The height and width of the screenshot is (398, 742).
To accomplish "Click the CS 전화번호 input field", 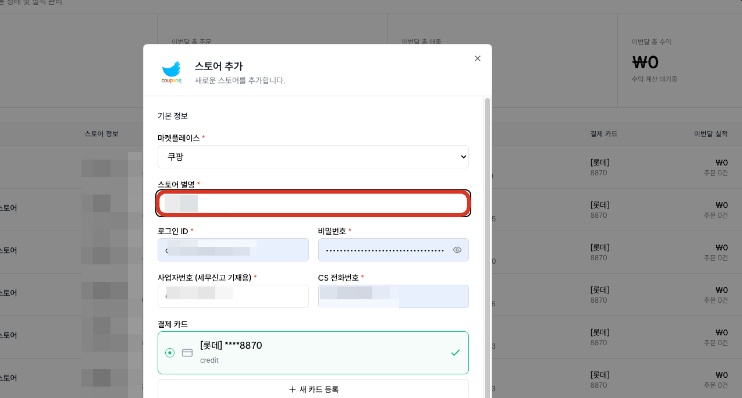I will point(393,296).
